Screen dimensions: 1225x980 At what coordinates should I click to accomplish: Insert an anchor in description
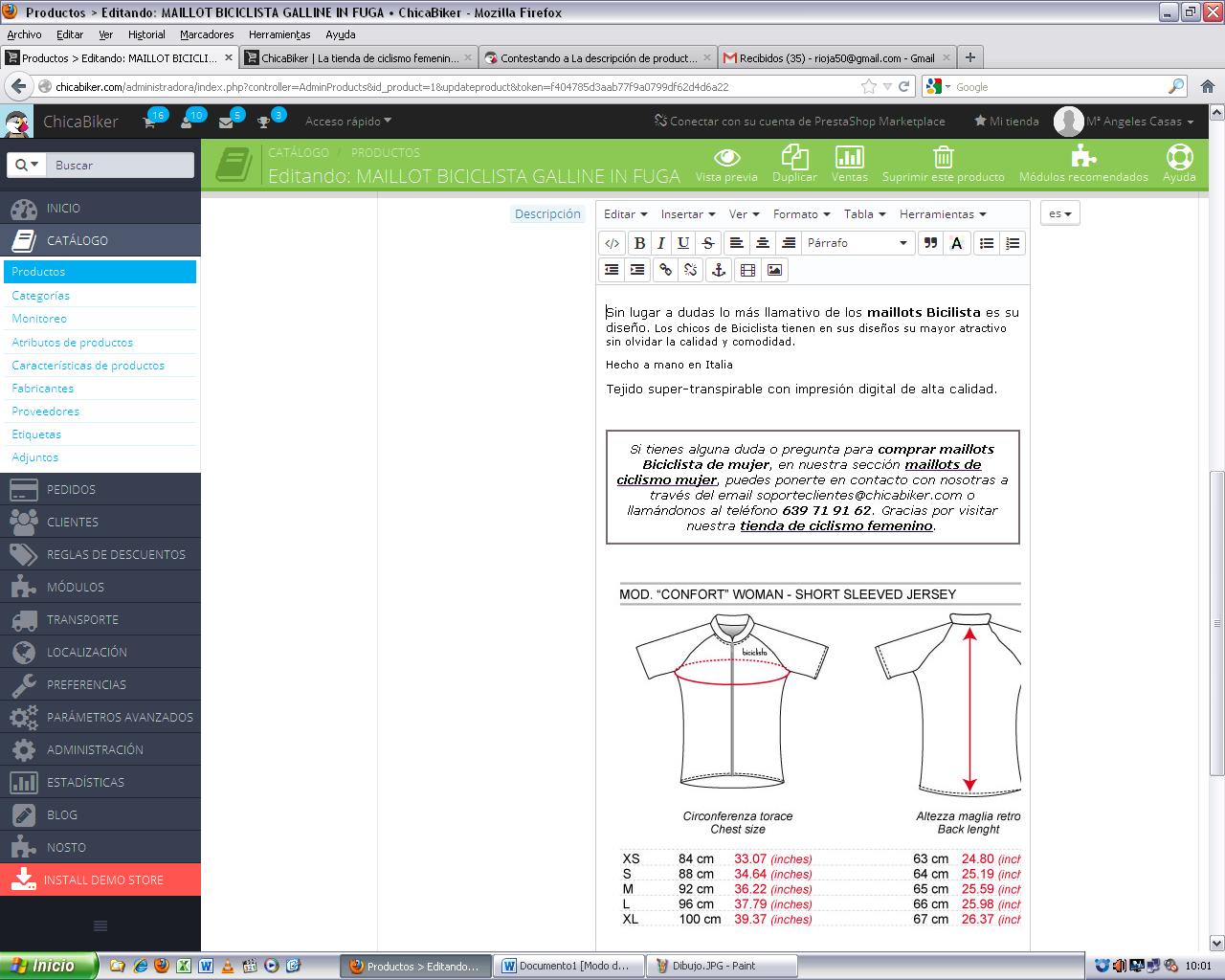pyautogui.click(x=718, y=270)
